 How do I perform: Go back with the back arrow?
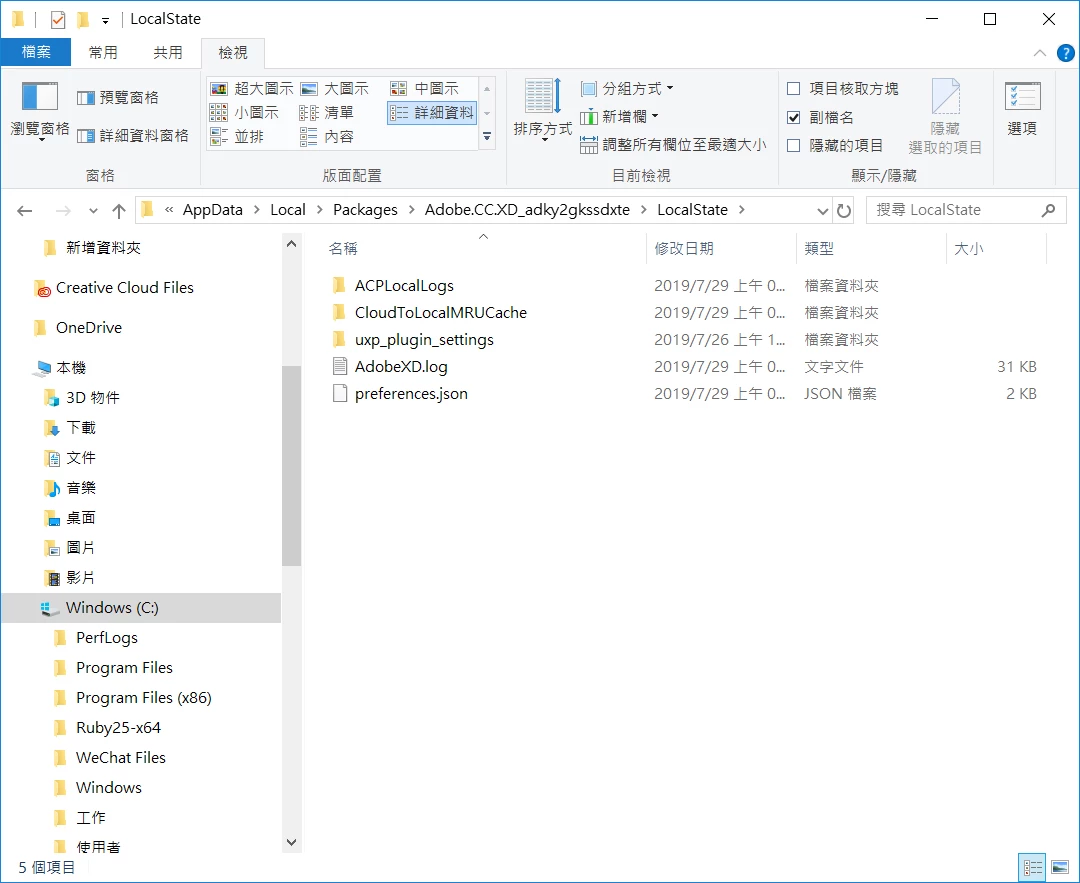(x=25, y=211)
